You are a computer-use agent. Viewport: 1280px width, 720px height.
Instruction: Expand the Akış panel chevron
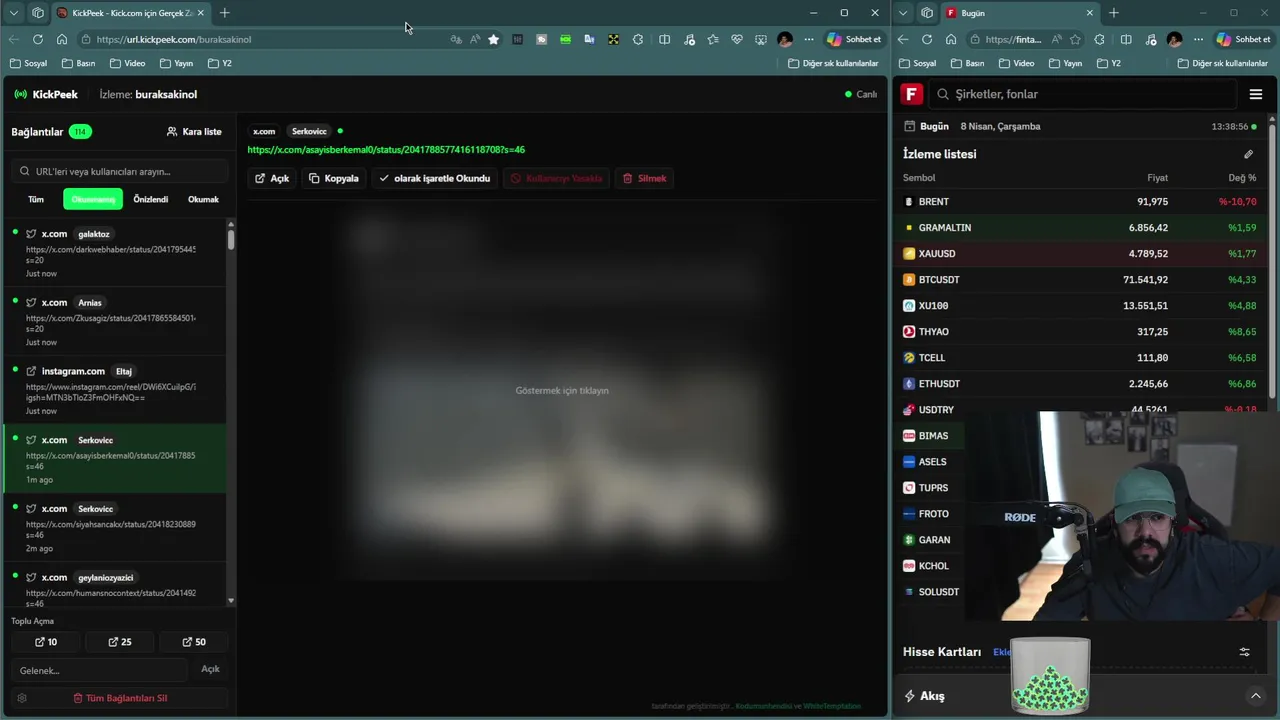click(x=1256, y=696)
